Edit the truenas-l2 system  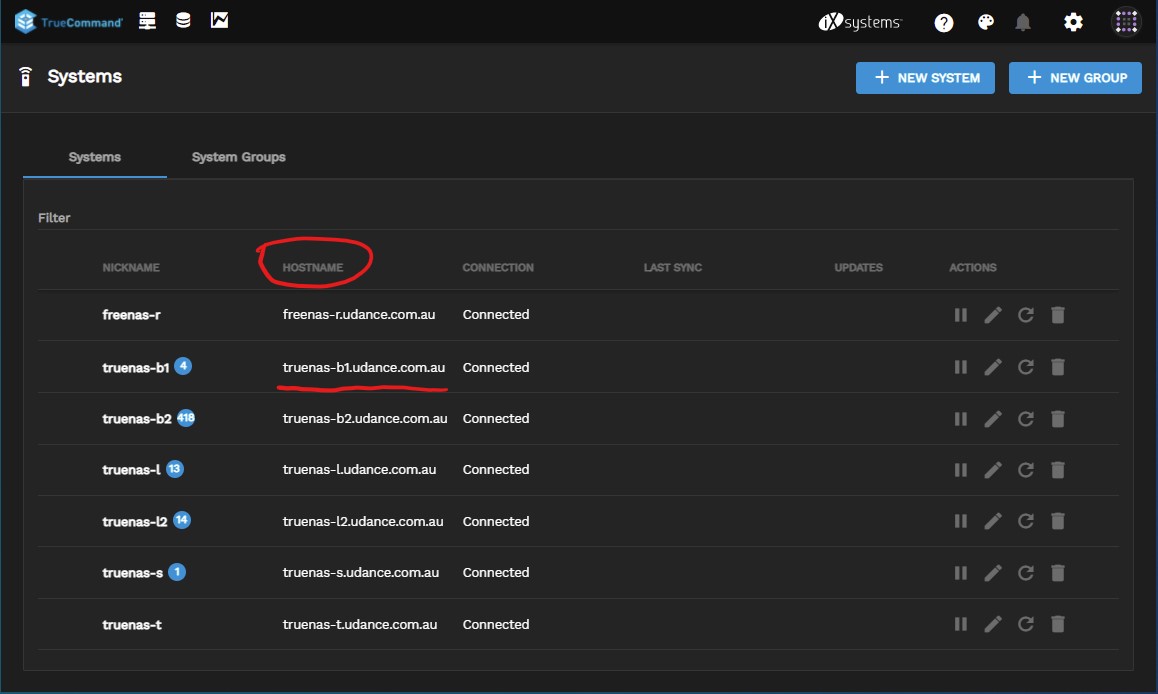click(993, 521)
